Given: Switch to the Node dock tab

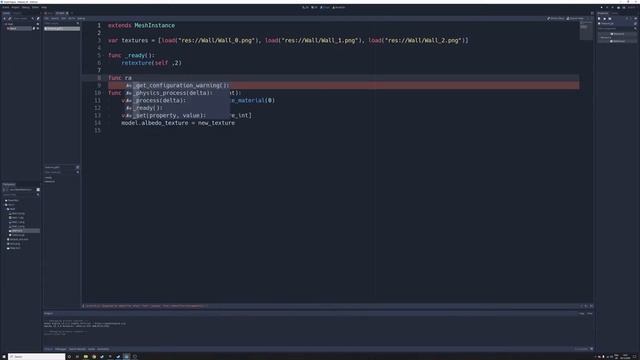Looking at the screenshot, I should tap(614, 13).
